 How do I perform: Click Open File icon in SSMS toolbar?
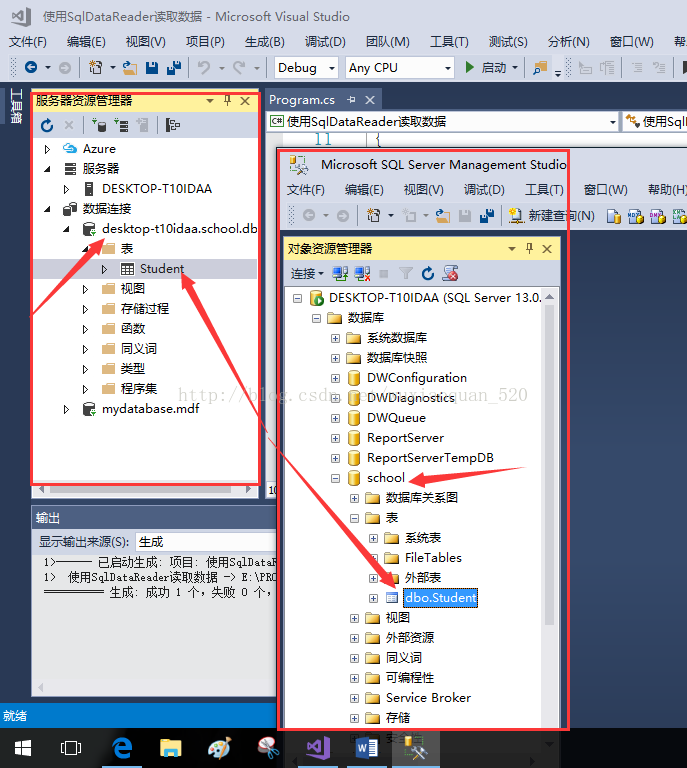coord(443,216)
